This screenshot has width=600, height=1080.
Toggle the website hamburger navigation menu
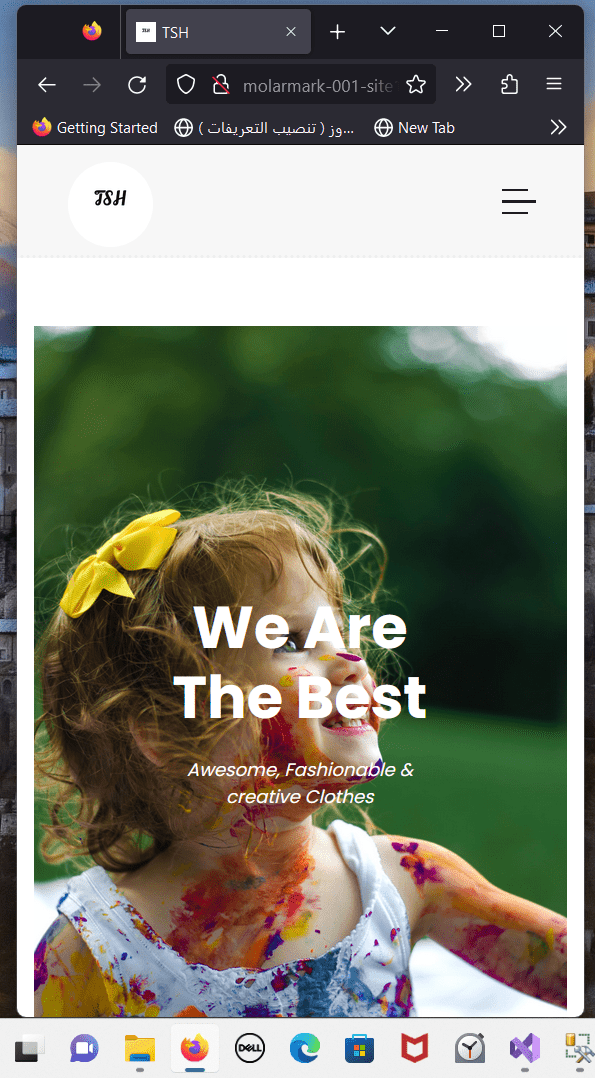(x=519, y=201)
